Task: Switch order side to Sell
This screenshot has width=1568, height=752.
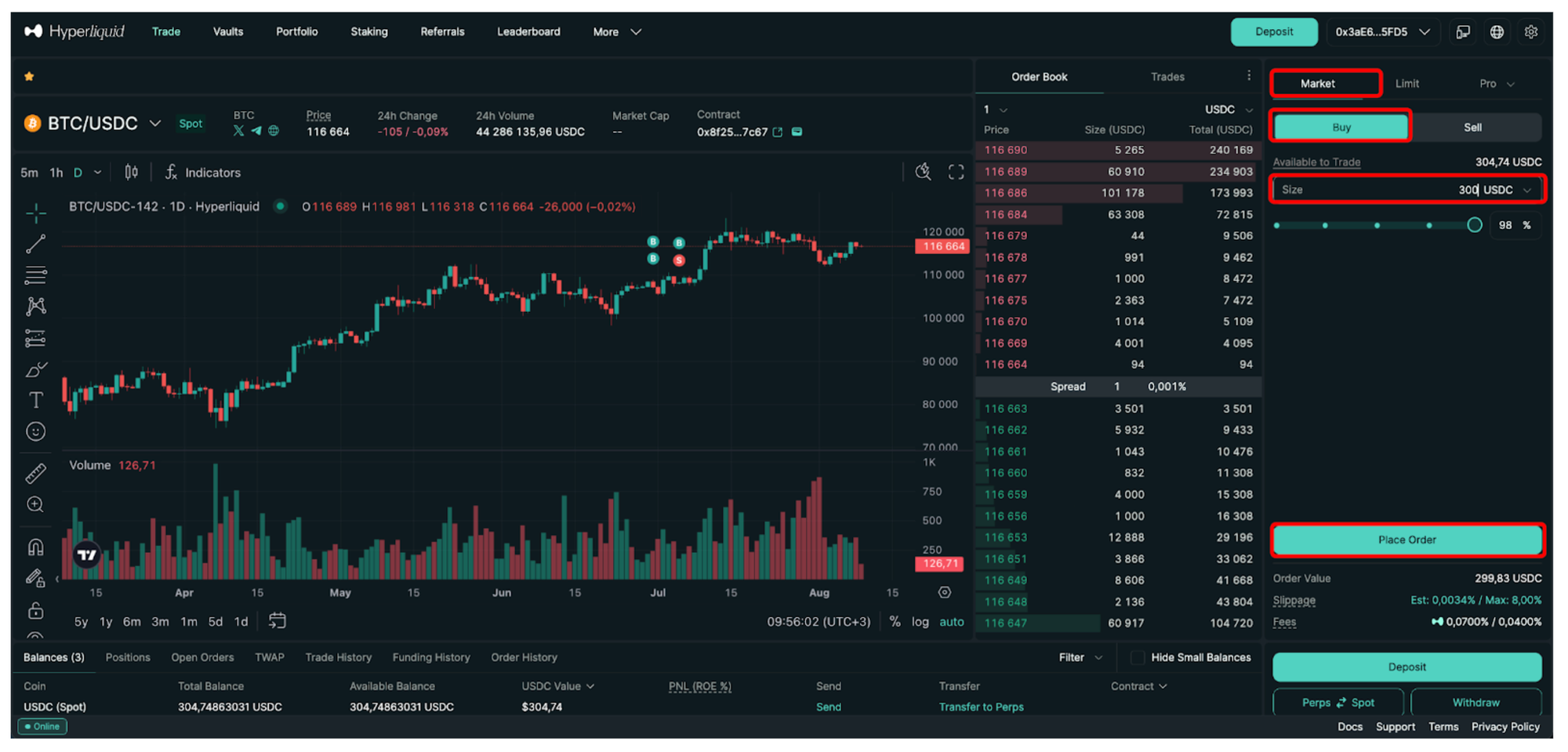Action: (x=1472, y=127)
